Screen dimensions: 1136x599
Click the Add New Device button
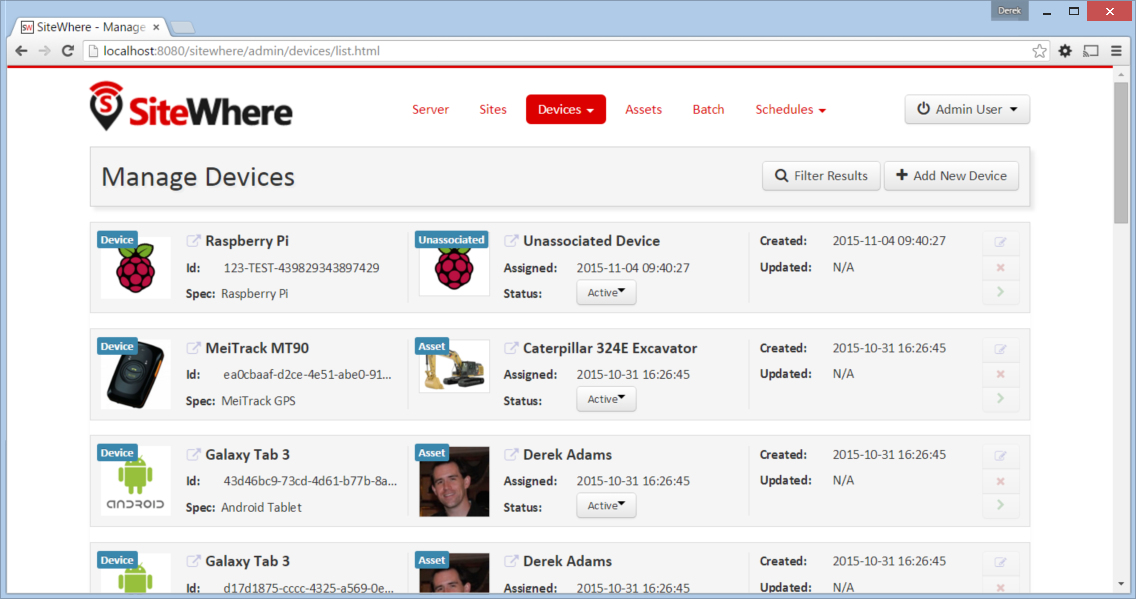951,176
